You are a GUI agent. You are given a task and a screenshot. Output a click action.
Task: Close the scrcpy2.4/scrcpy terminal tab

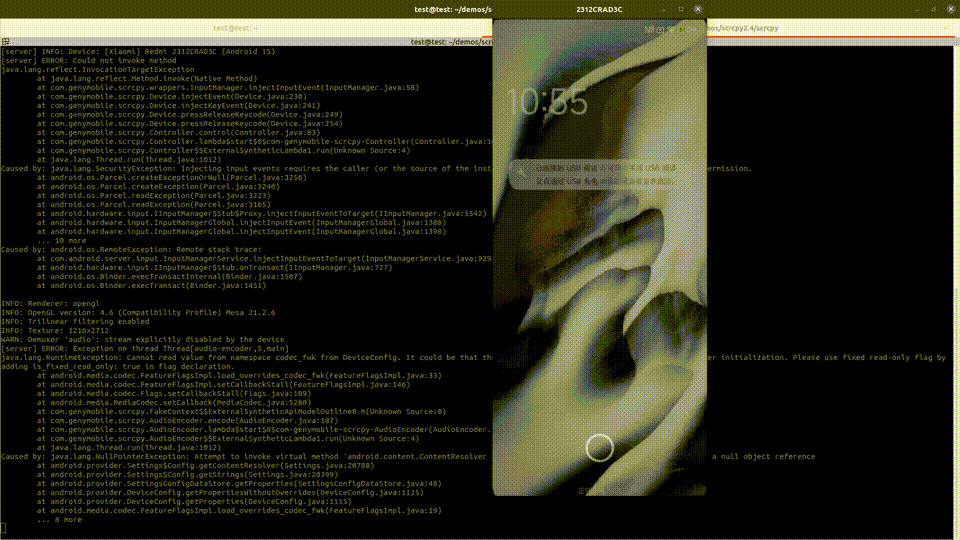coord(946,28)
